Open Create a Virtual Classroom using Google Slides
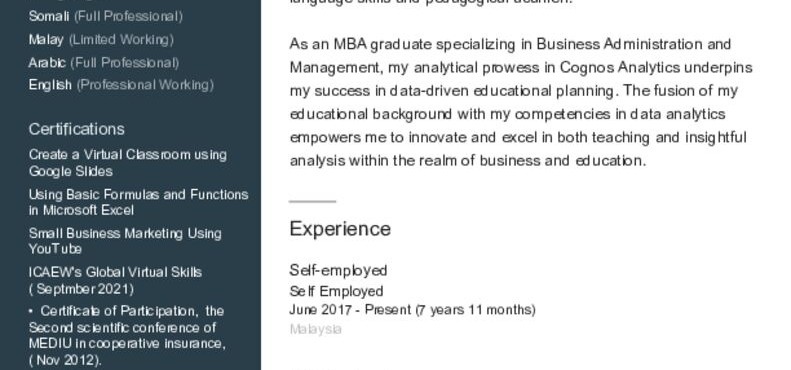Viewport: 791px width, 370px height. coord(128,163)
